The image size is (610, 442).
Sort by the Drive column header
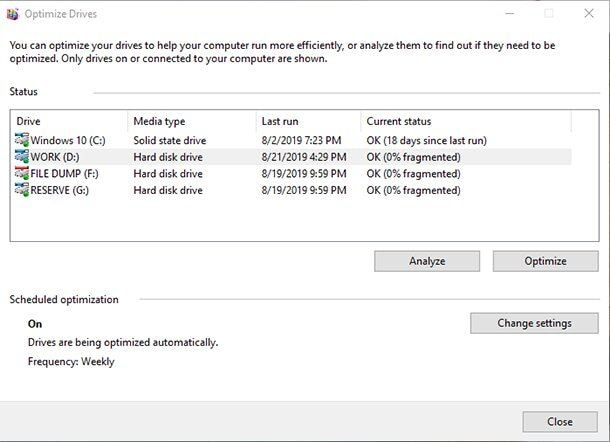[x=68, y=121]
